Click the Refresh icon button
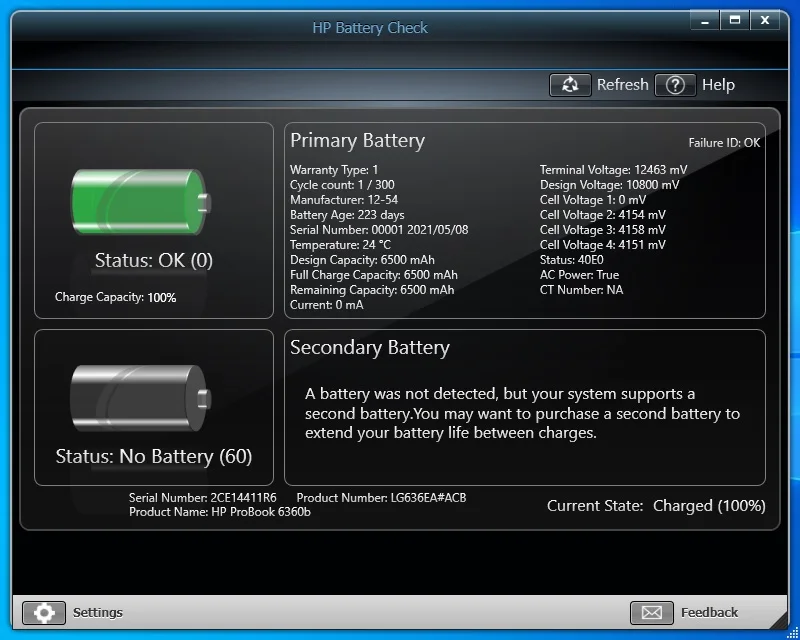800x640 pixels. coord(570,85)
